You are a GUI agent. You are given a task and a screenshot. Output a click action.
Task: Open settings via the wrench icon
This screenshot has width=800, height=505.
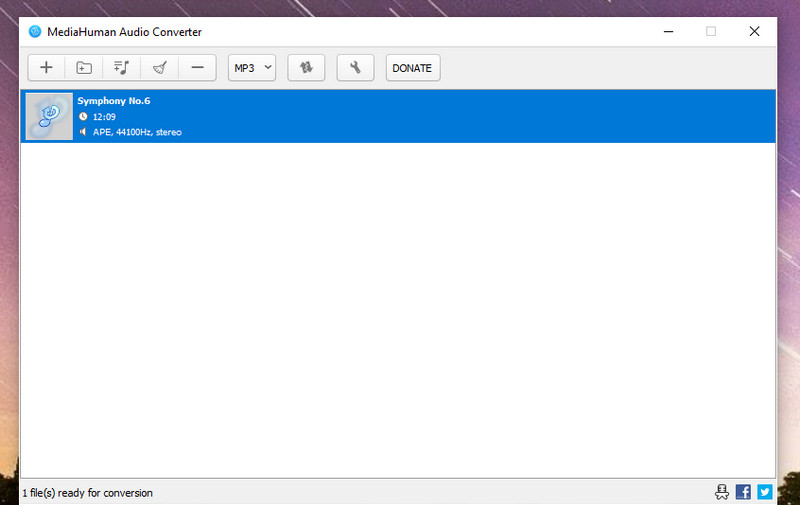pyautogui.click(x=355, y=68)
